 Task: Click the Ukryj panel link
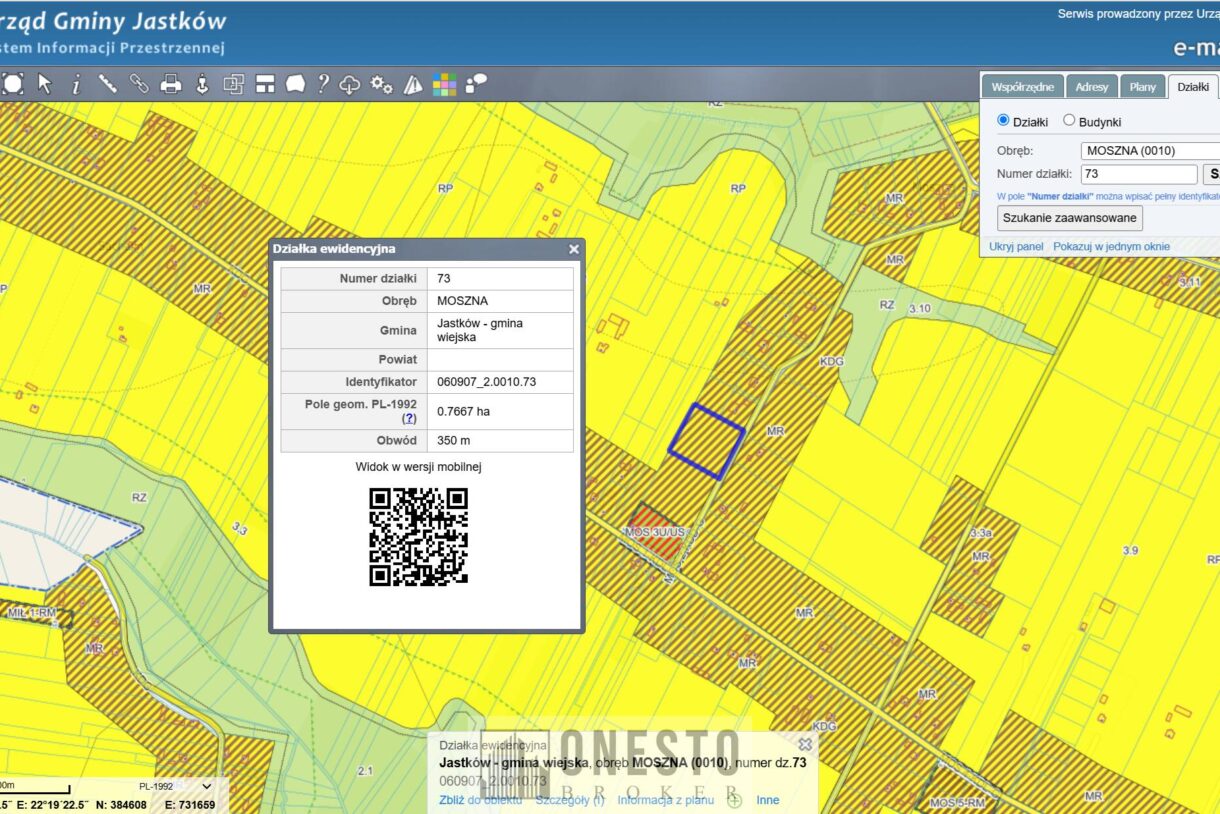[x=1016, y=246]
